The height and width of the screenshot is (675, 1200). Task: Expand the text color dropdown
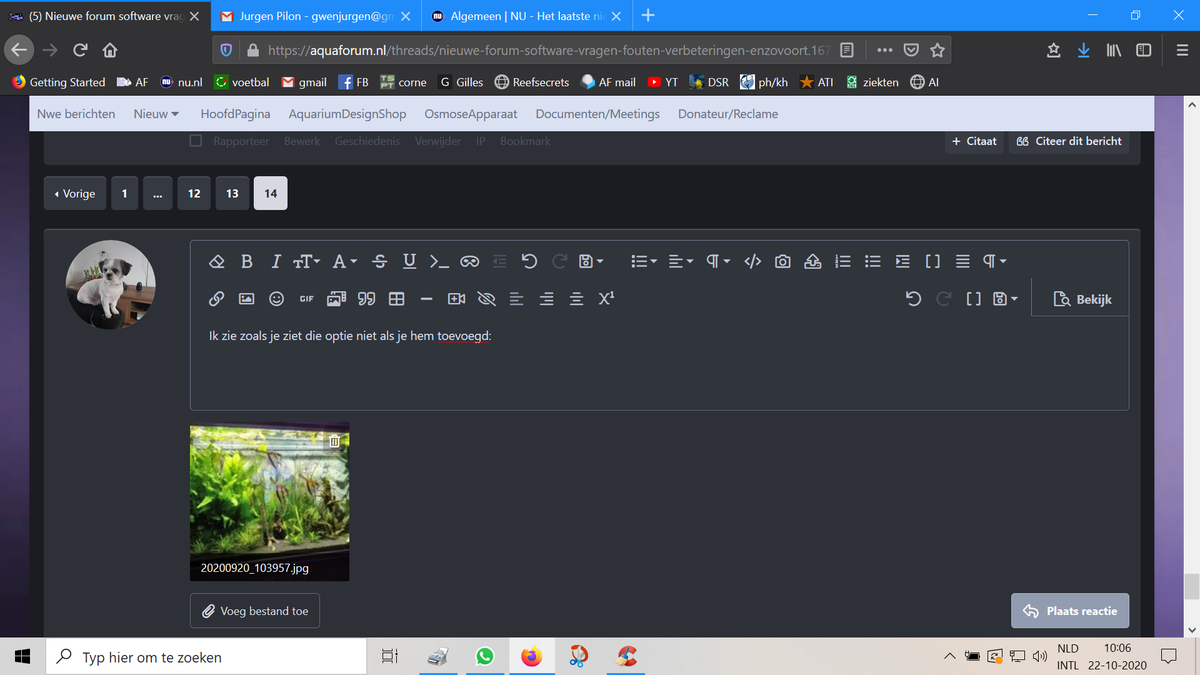pyautogui.click(x=344, y=262)
